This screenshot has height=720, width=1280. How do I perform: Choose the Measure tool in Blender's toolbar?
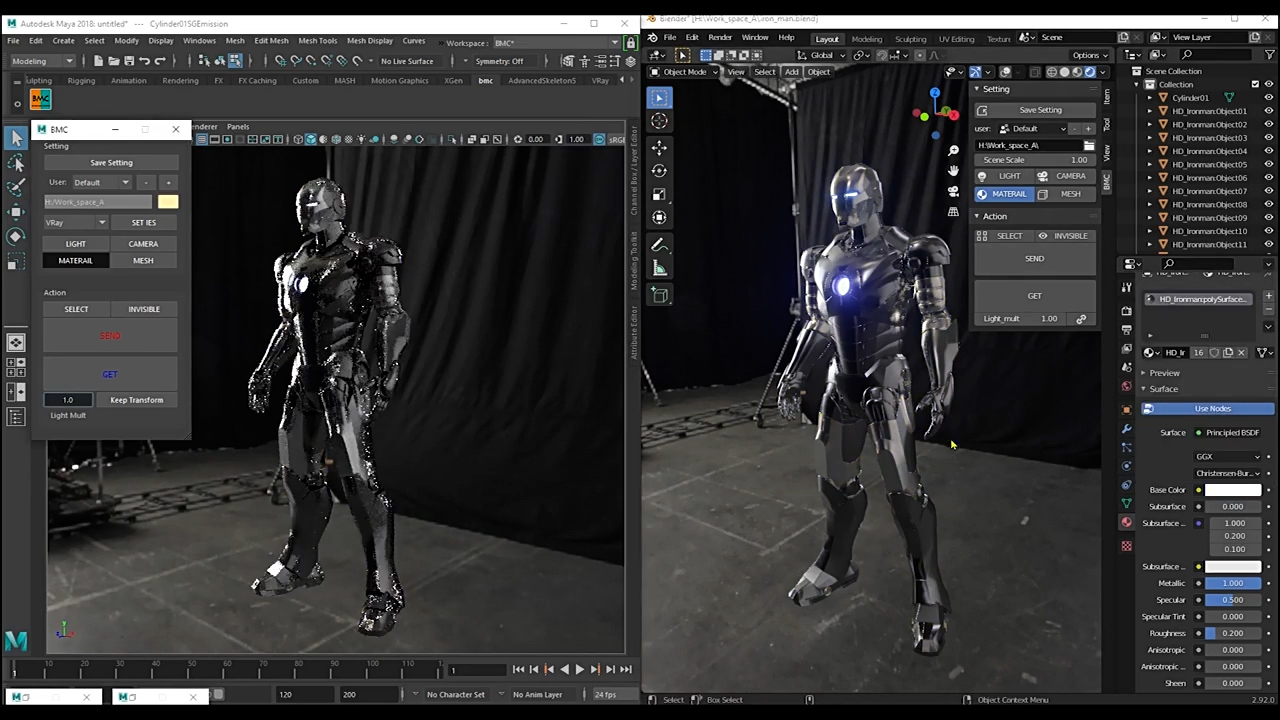pos(659,268)
